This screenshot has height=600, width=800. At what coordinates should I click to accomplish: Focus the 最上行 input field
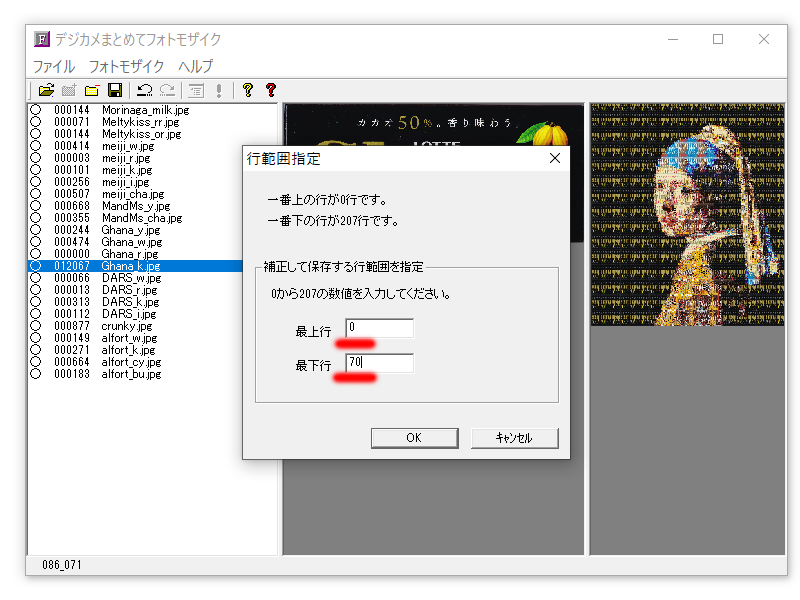pyautogui.click(x=380, y=328)
